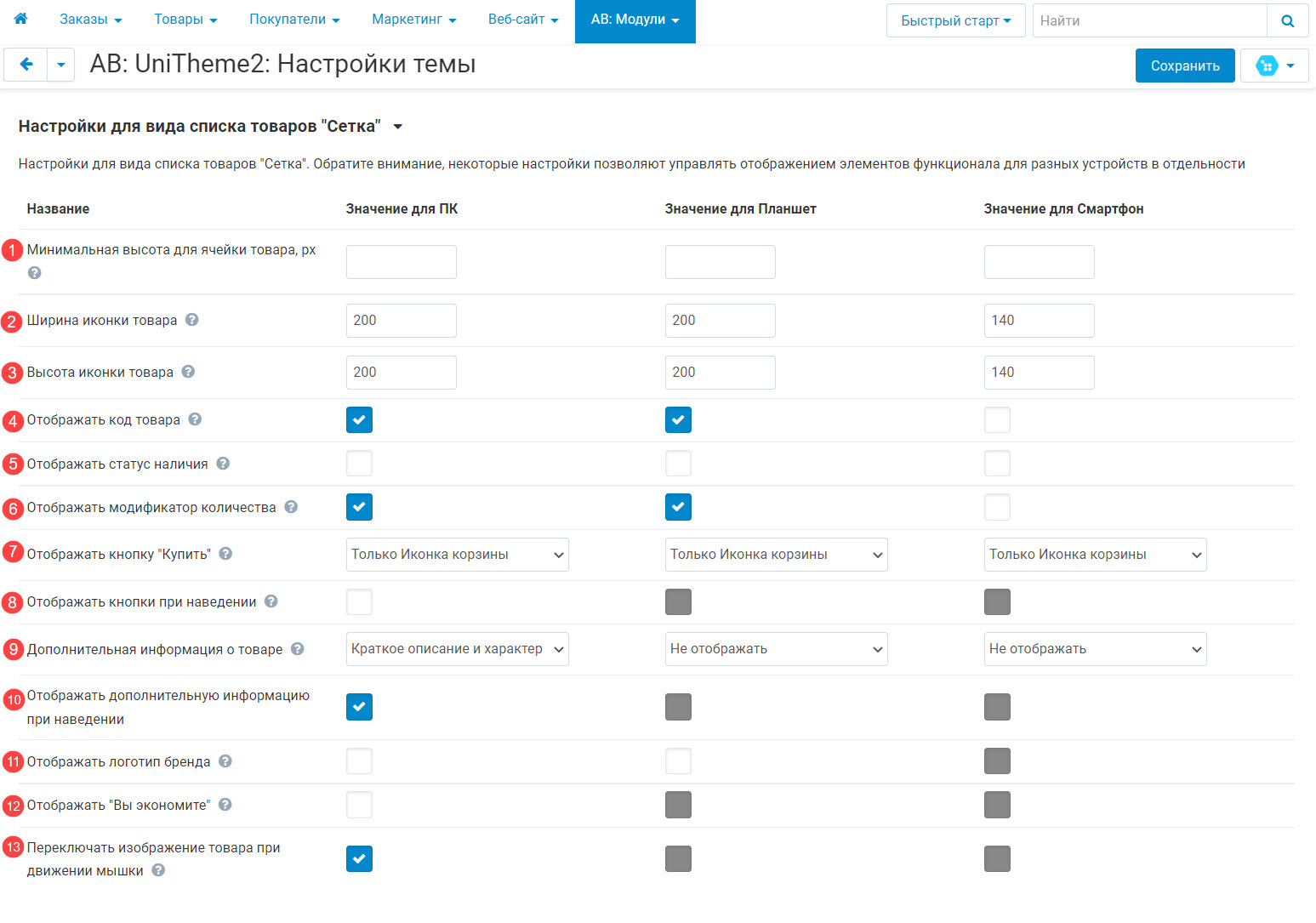Open help for brand logo display
This screenshot has height=923, width=1316.
[x=225, y=761]
